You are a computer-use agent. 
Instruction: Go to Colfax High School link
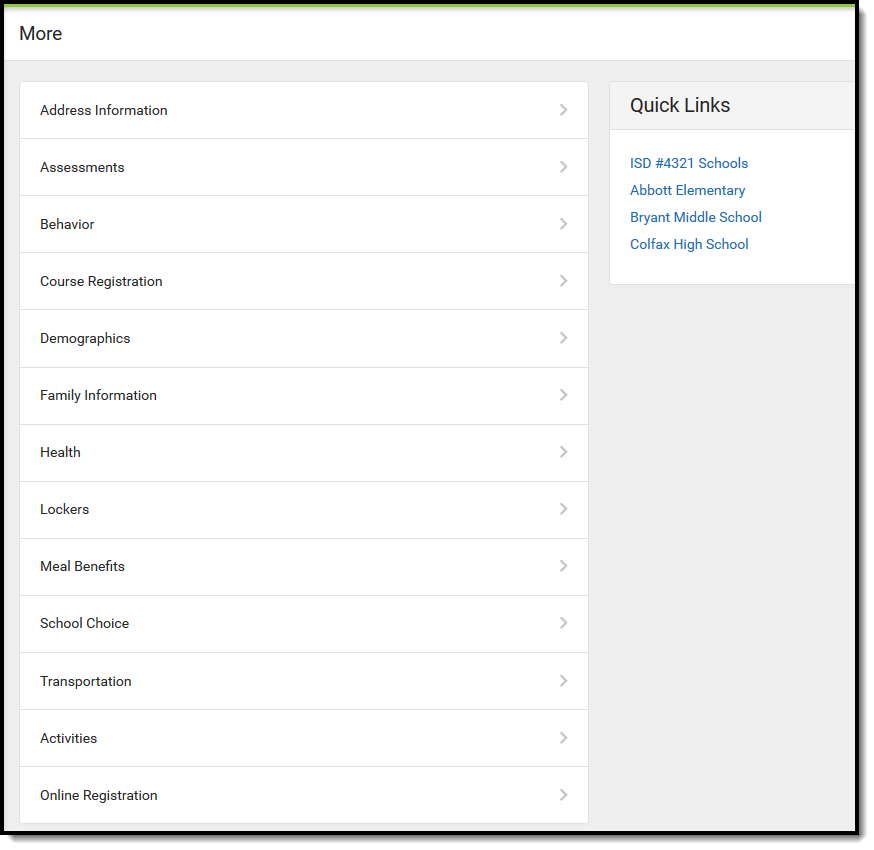point(689,244)
